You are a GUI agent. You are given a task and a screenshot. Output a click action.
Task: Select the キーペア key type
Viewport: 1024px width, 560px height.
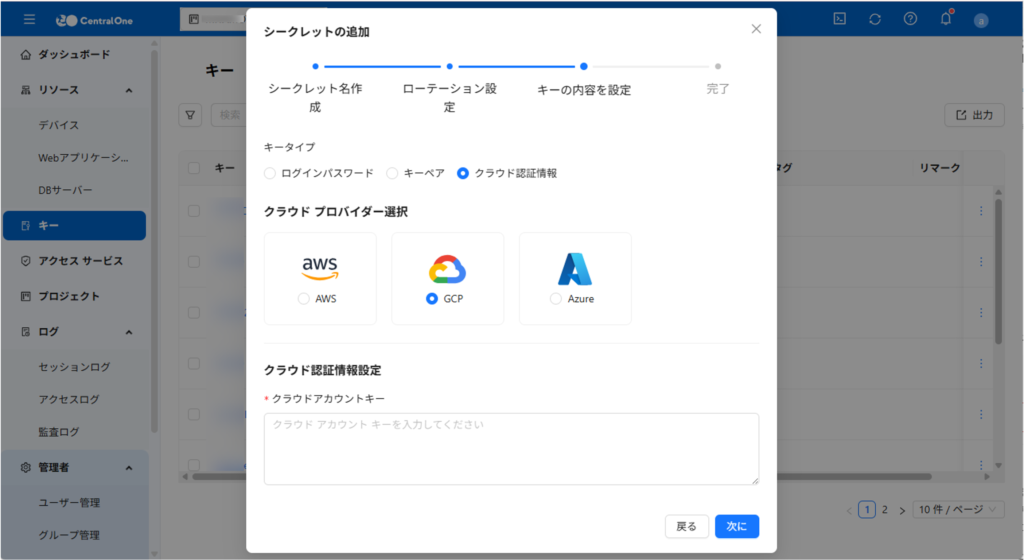click(x=392, y=173)
